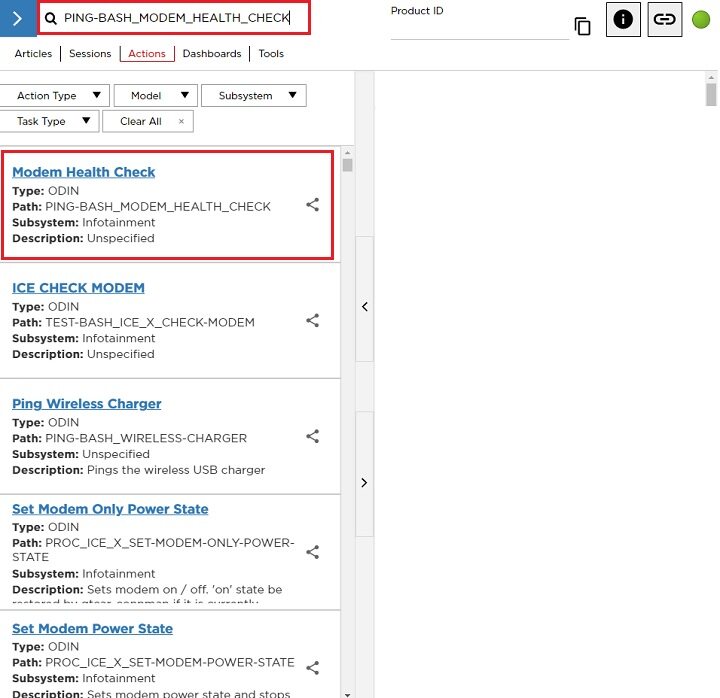This screenshot has height=698, width=720.
Task: Share the ICE CHECK MODEM action
Action: tap(312, 321)
